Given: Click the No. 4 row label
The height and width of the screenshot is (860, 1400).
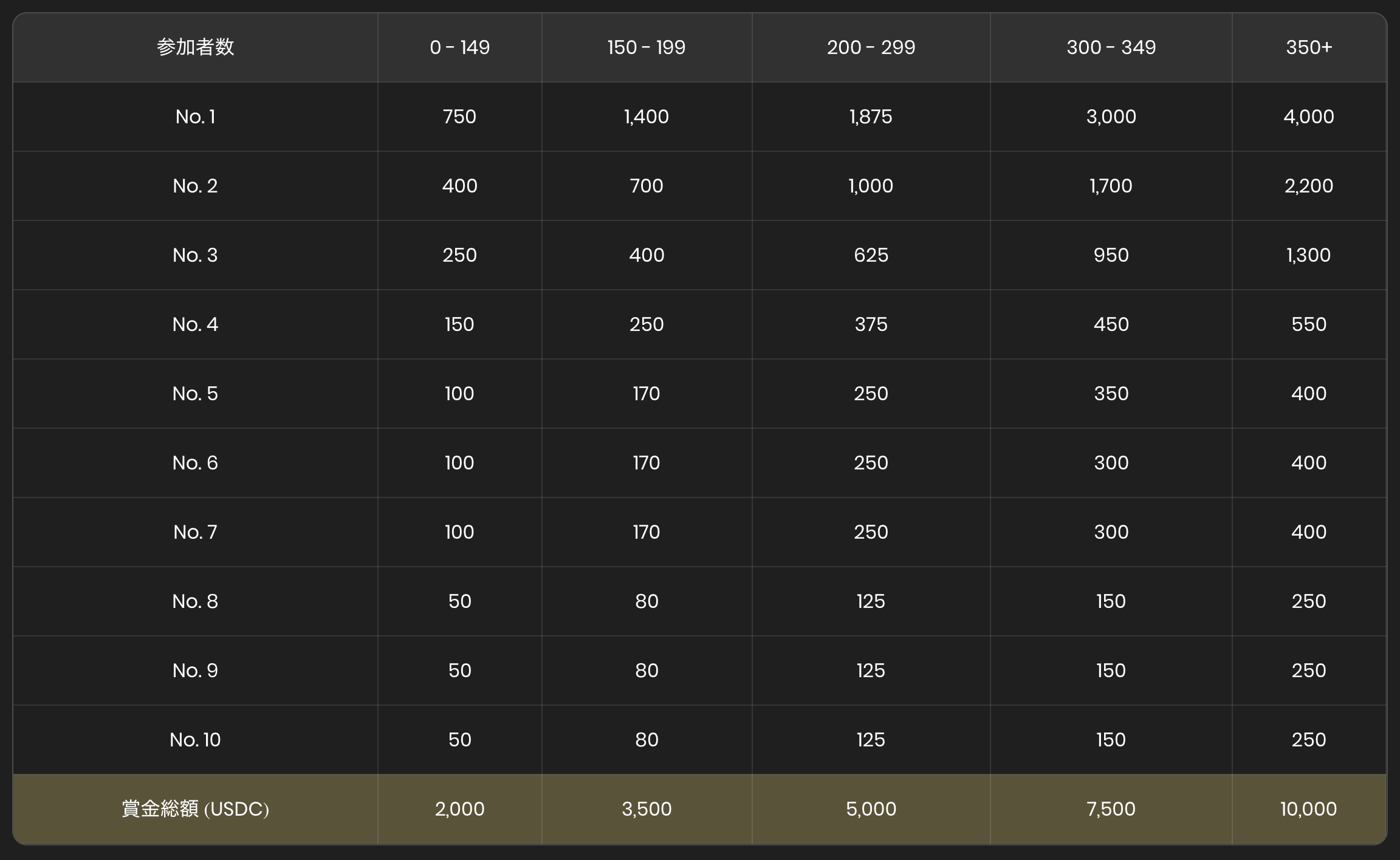Looking at the screenshot, I should (x=195, y=324).
